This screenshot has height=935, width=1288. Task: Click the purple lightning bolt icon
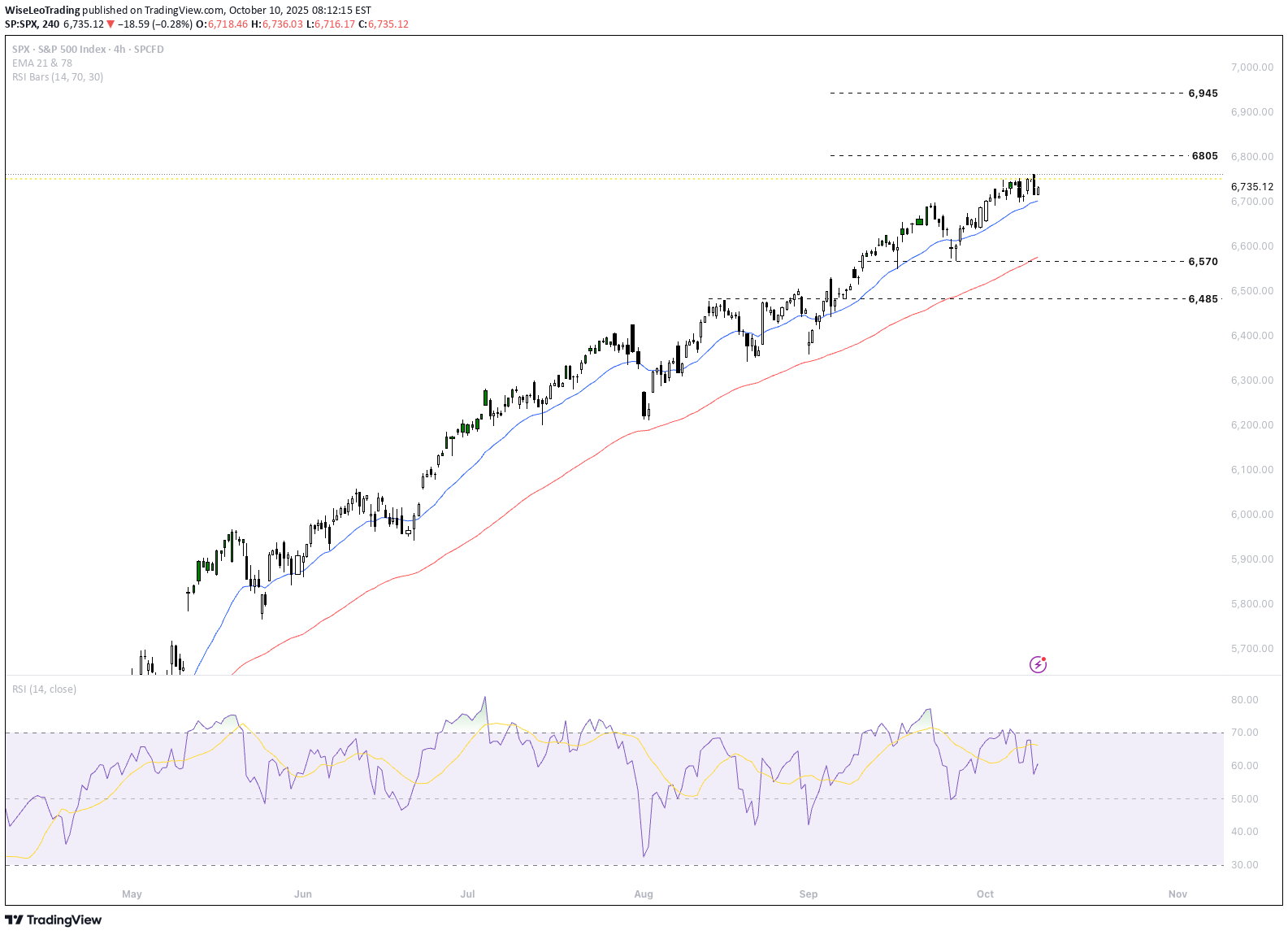[1038, 664]
